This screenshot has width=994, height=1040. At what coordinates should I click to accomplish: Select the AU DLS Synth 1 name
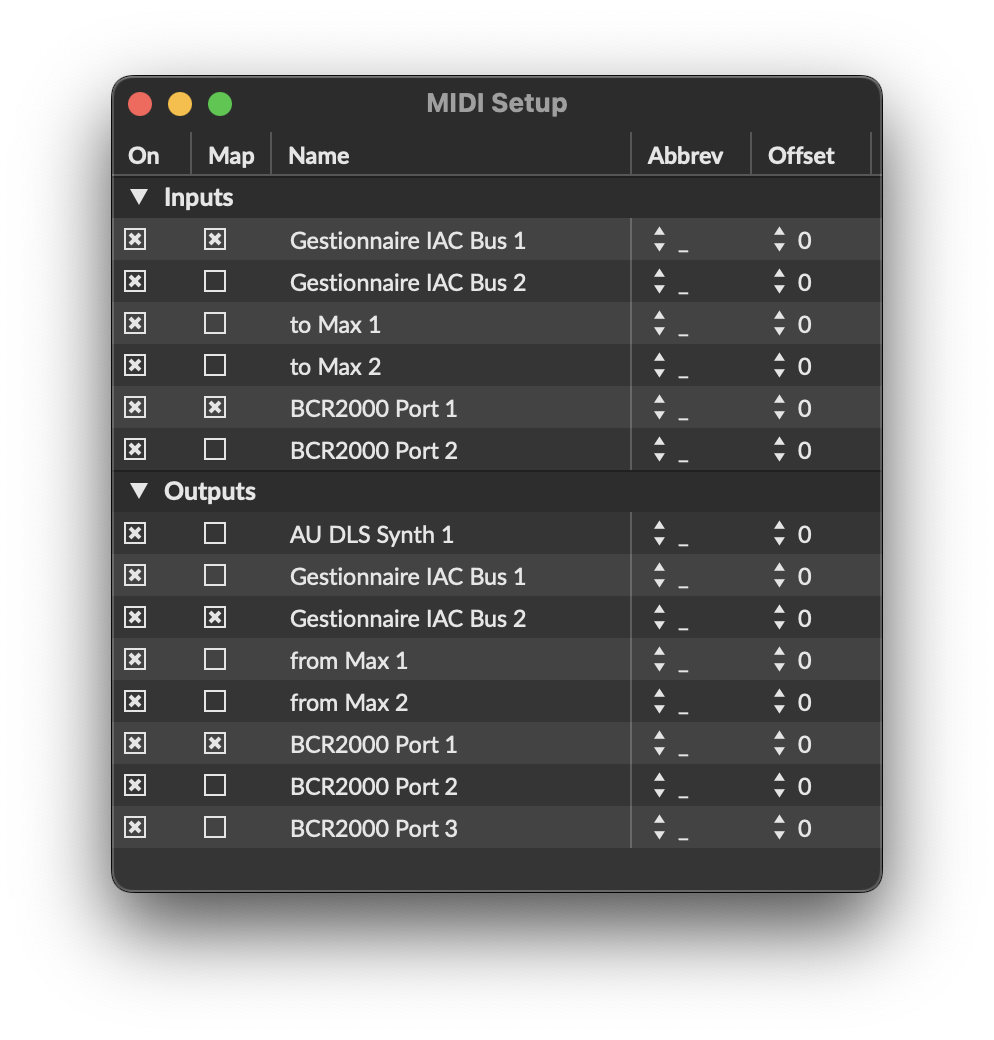click(372, 535)
